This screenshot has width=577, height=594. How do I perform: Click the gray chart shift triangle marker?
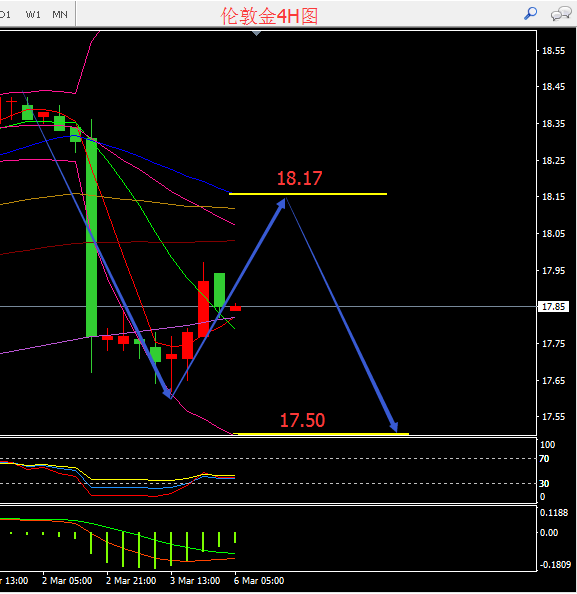coord(256,33)
